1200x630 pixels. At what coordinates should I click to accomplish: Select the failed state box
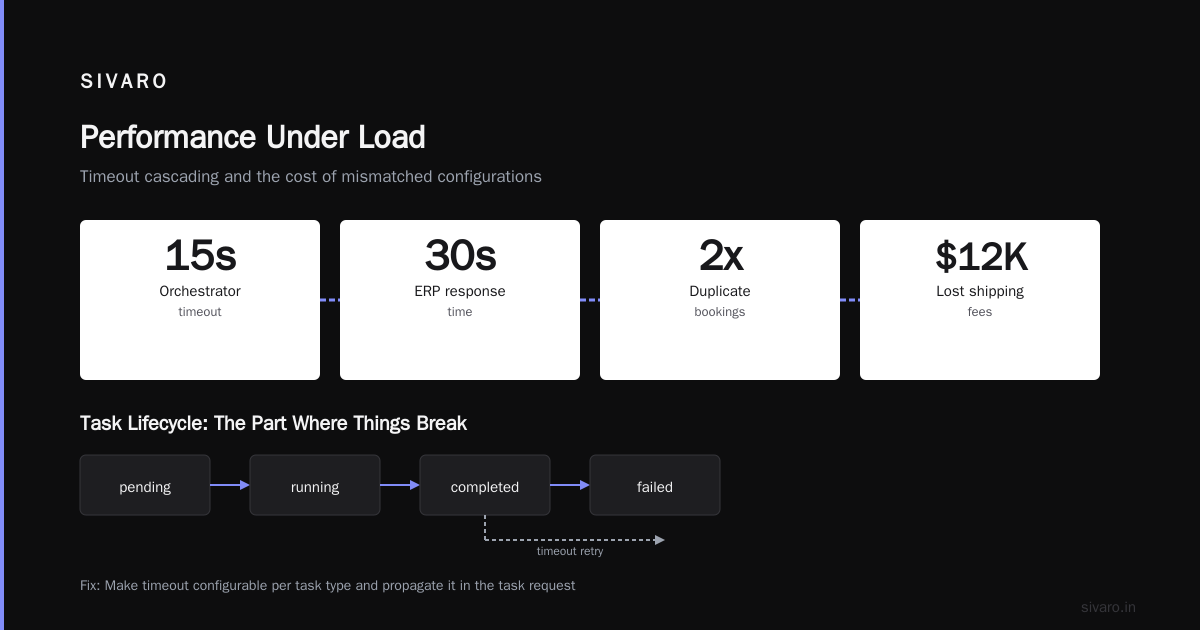point(655,485)
